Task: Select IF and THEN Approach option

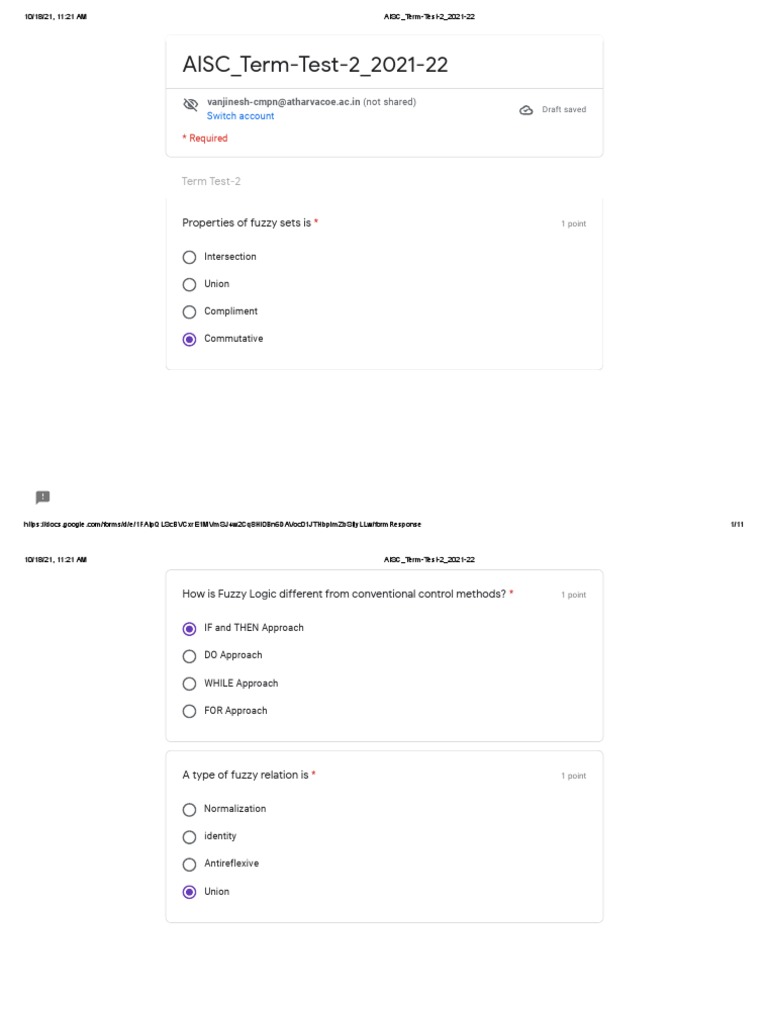Action: 189,629
